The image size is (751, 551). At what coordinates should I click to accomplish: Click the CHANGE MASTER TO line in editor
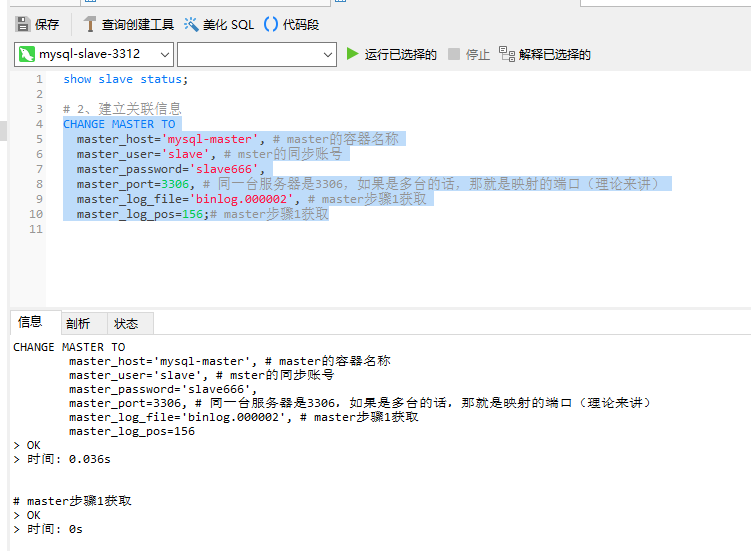(x=119, y=124)
